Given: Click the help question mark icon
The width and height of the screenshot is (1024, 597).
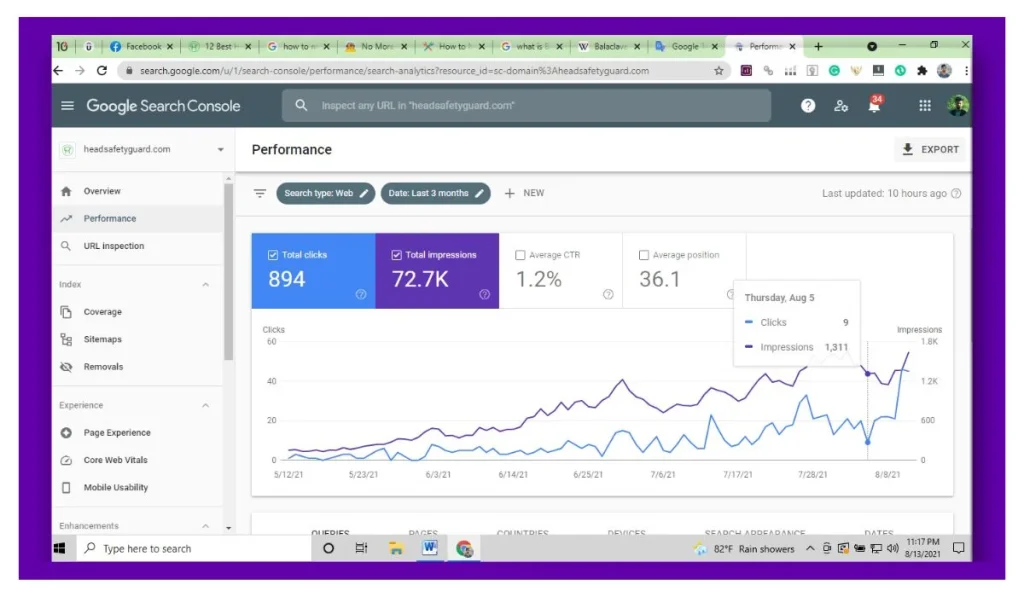Looking at the screenshot, I should click(x=808, y=106).
